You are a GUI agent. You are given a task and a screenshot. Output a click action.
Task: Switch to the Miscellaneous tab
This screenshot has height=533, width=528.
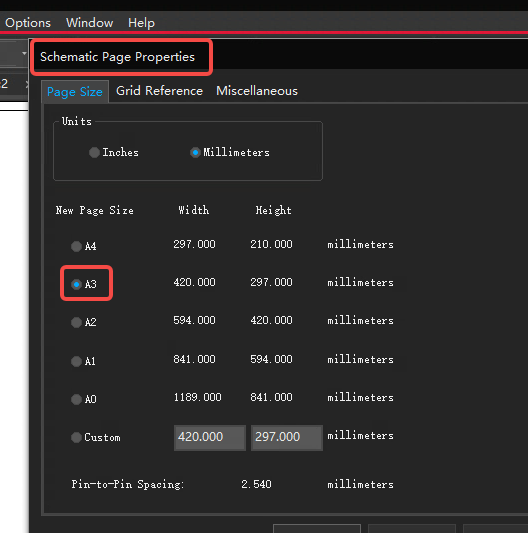point(257,91)
